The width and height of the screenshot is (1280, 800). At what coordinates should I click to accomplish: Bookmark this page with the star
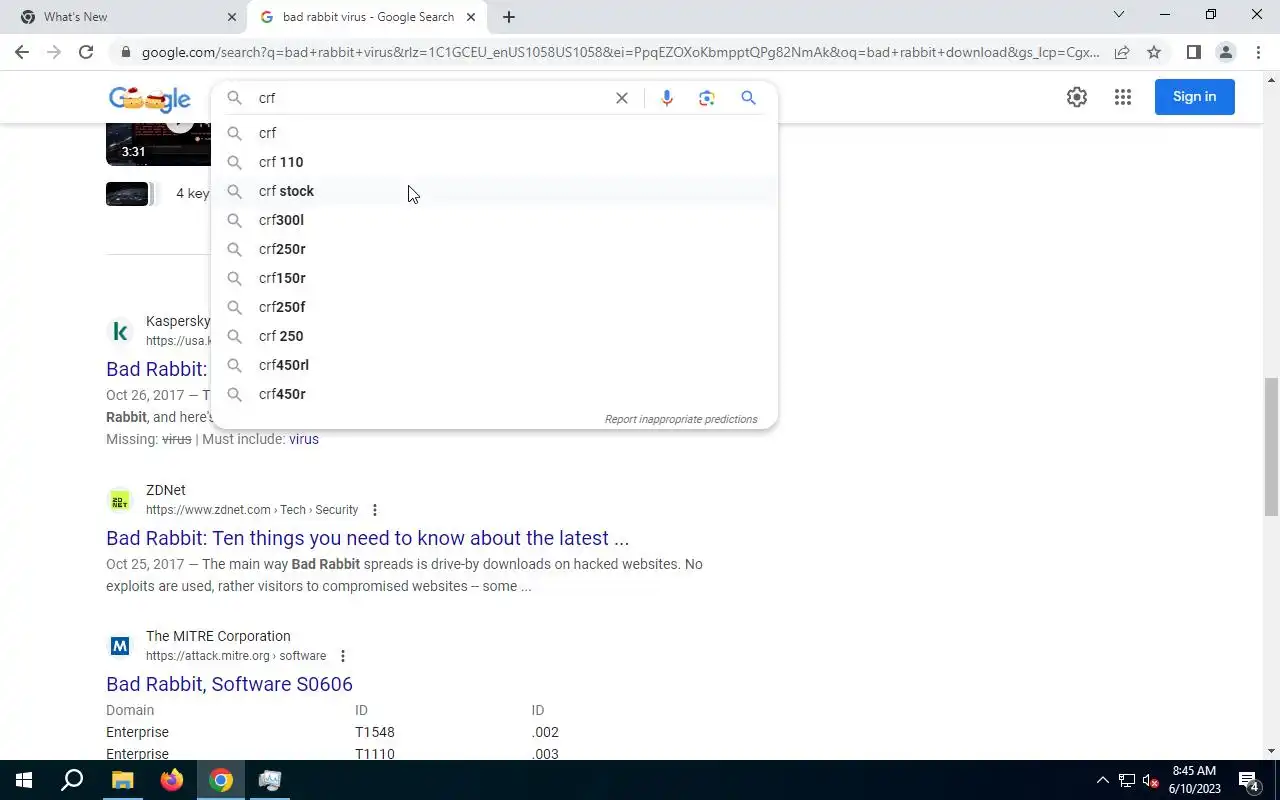click(1154, 52)
